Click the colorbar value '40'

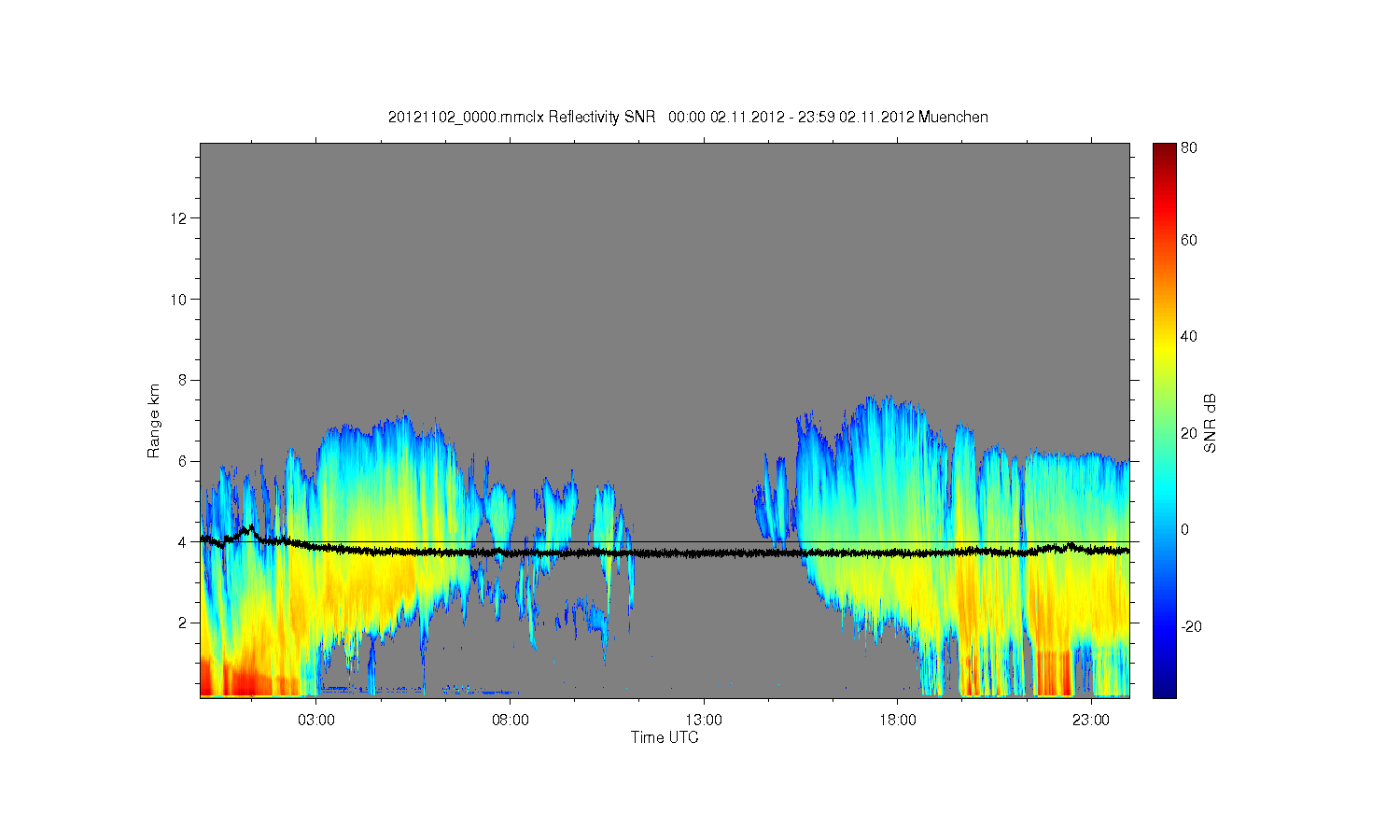(1189, 337)
